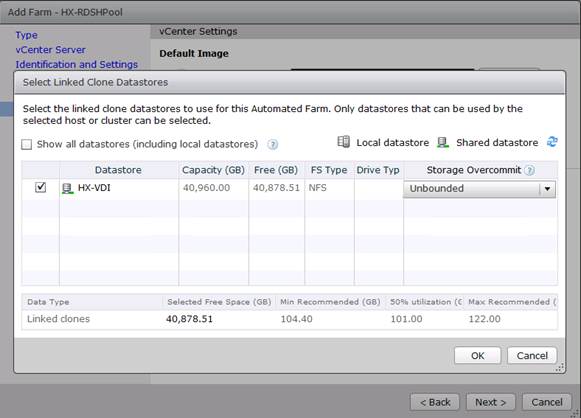581x418 pixels.
Task: Click dialog resize grip beside Cancel
Action: pos(560,368)
